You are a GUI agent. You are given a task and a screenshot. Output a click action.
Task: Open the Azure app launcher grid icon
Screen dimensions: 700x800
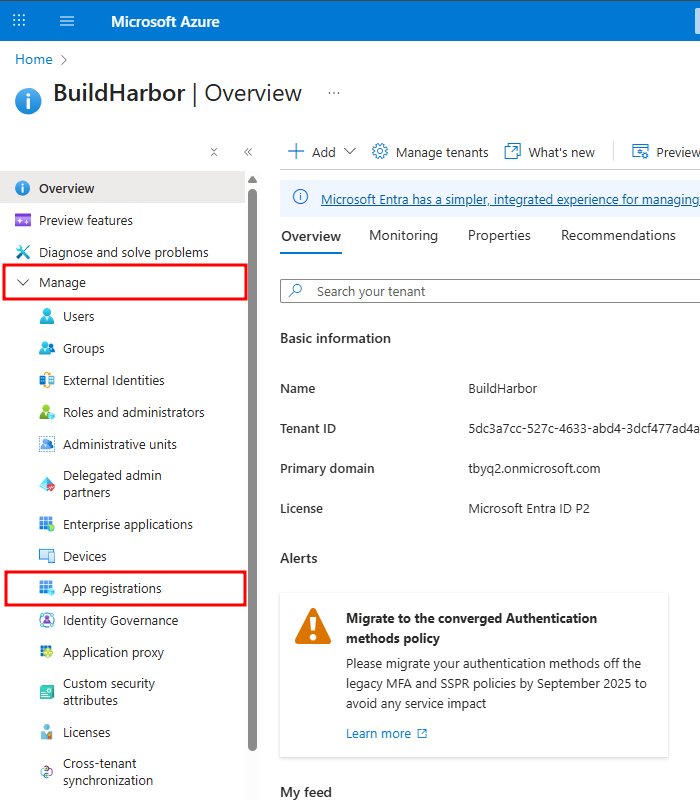[x=19, y=21]
